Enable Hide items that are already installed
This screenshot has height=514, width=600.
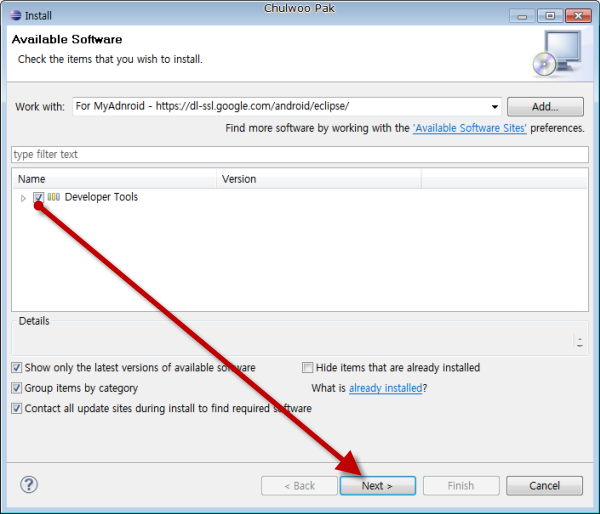tap(307, 368)
